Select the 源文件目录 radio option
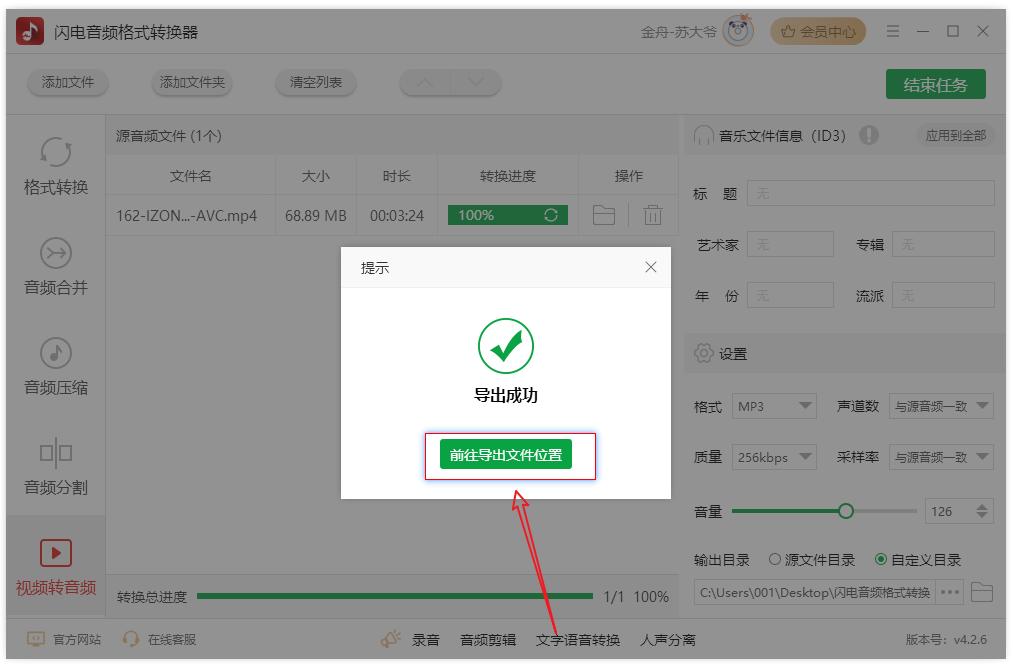This screenshot has height=666, width=1013. [775, 560]
